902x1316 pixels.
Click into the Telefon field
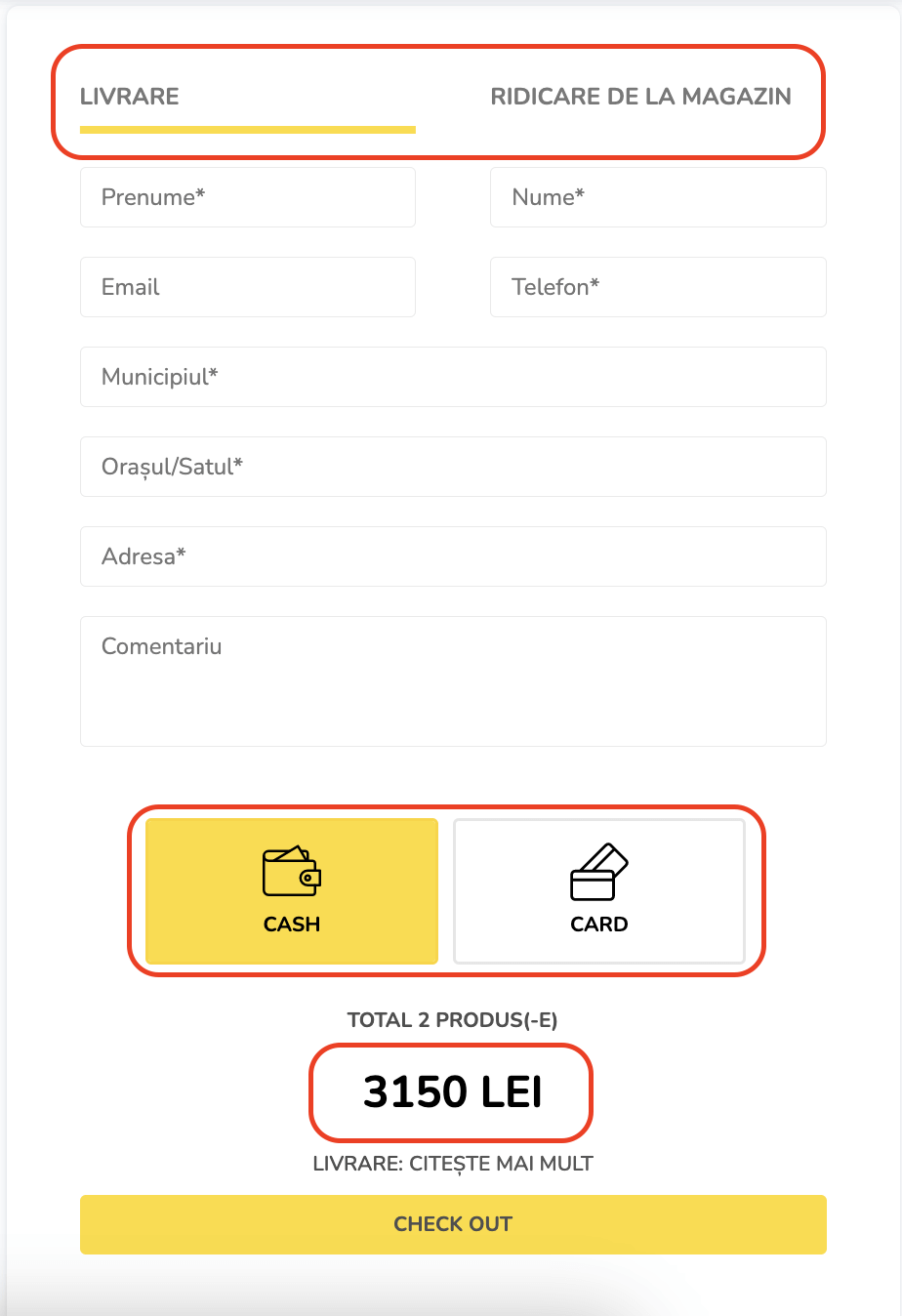tap(658, 287)
